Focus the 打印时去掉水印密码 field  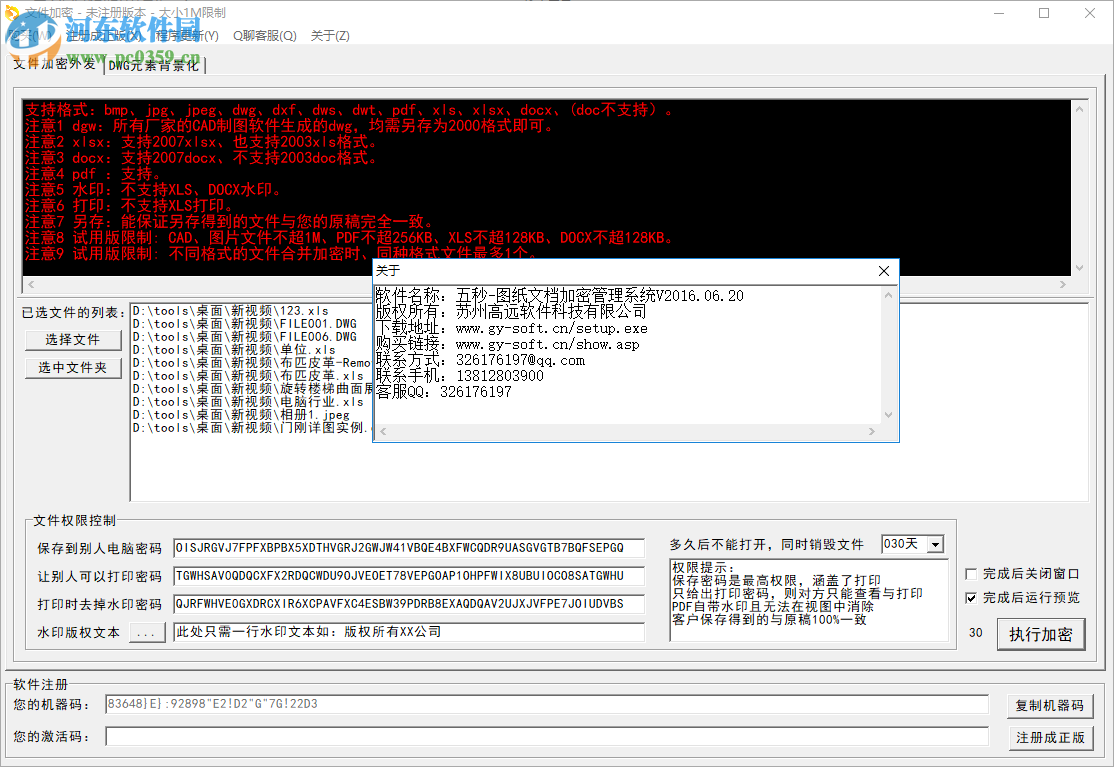[x=409, y=604]
